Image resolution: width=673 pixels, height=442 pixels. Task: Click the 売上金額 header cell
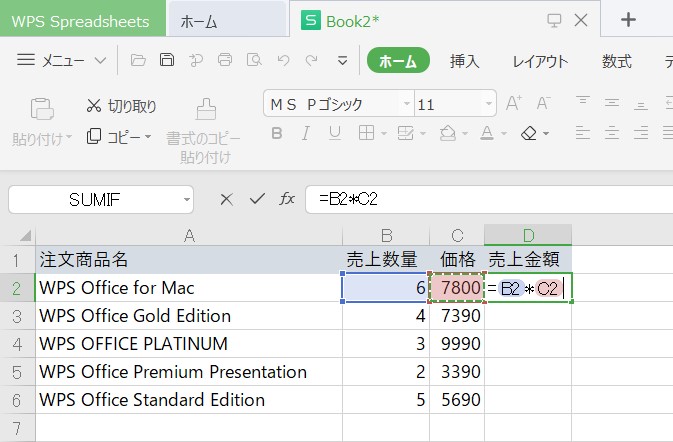coord(528,260)
